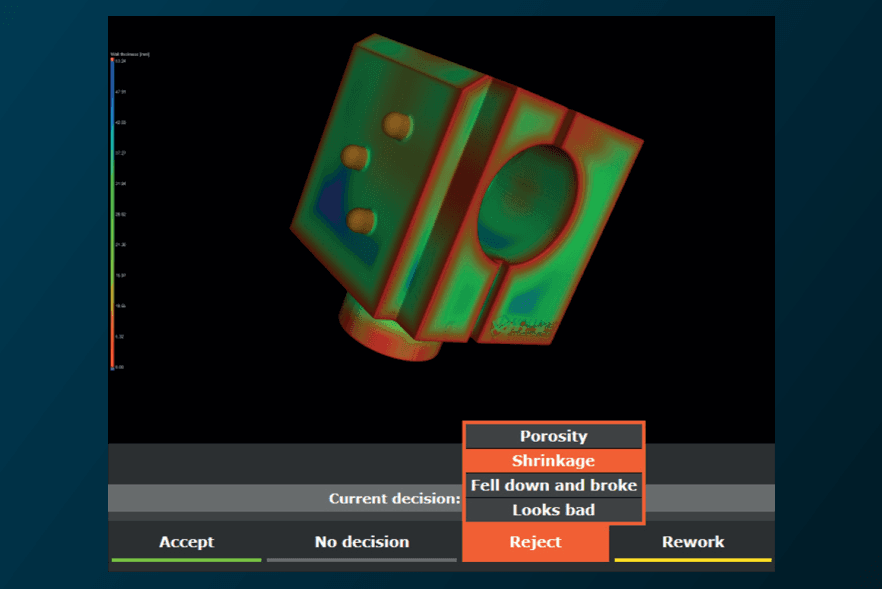Click the yellow underline below Rework
This screenshot has width=882, height=589.
tap(693, 560)
